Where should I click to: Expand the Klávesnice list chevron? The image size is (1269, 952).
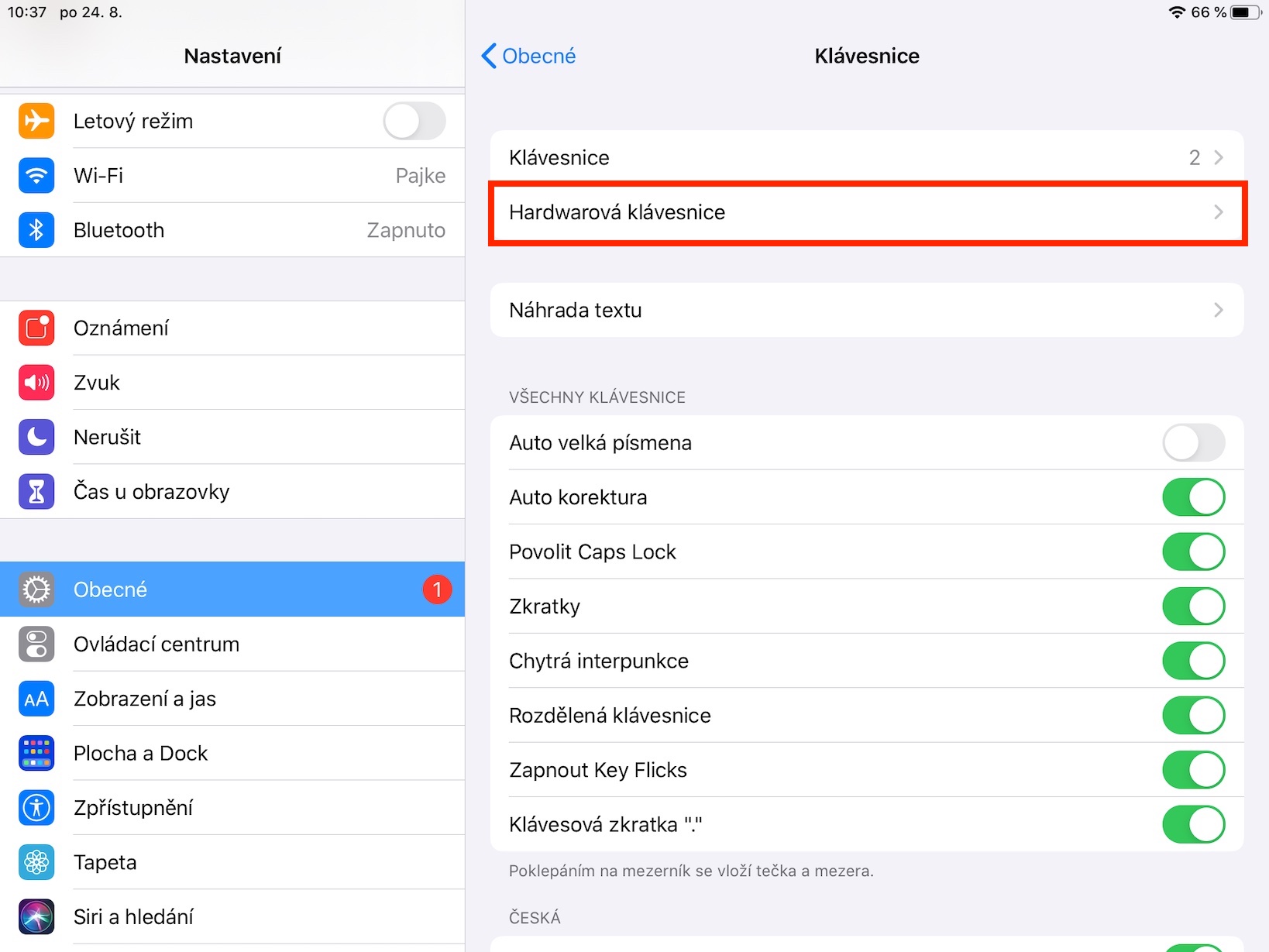[x=1219, y=158]
